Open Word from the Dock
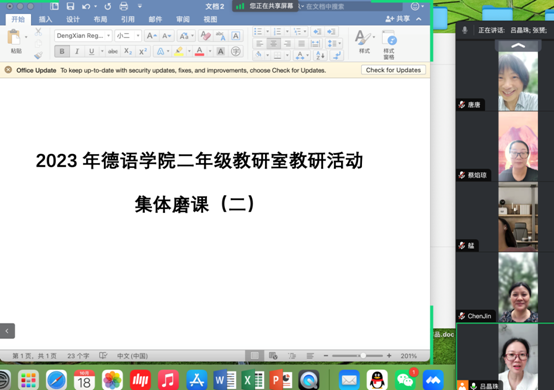 point(224,380)
